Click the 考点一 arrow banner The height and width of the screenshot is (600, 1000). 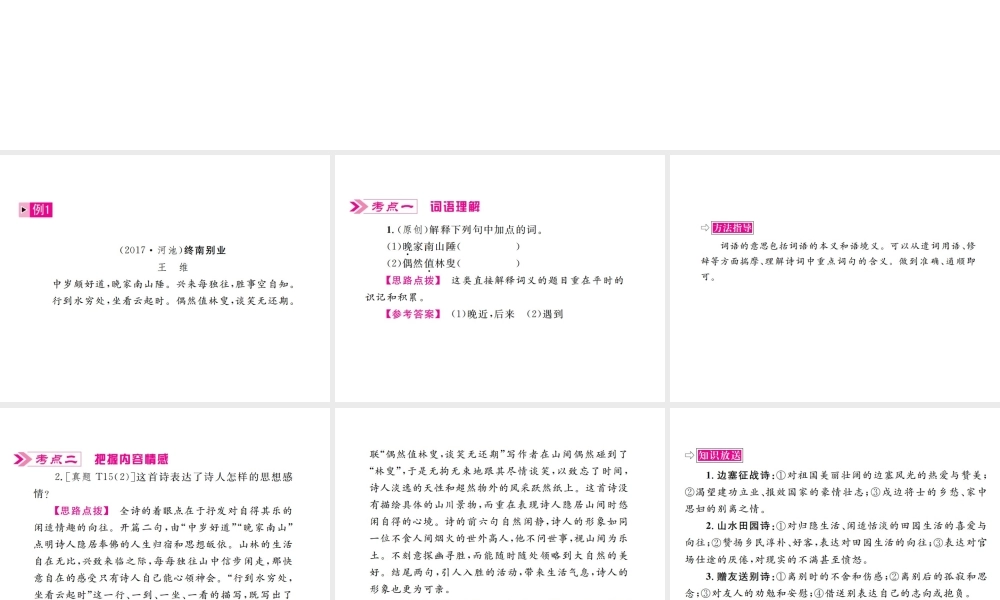383,207
